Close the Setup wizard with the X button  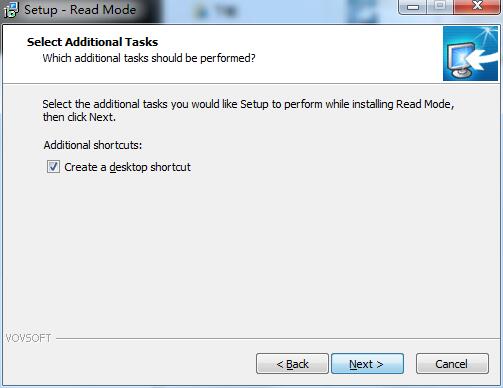pyautogui.click(x=477, y=7)
